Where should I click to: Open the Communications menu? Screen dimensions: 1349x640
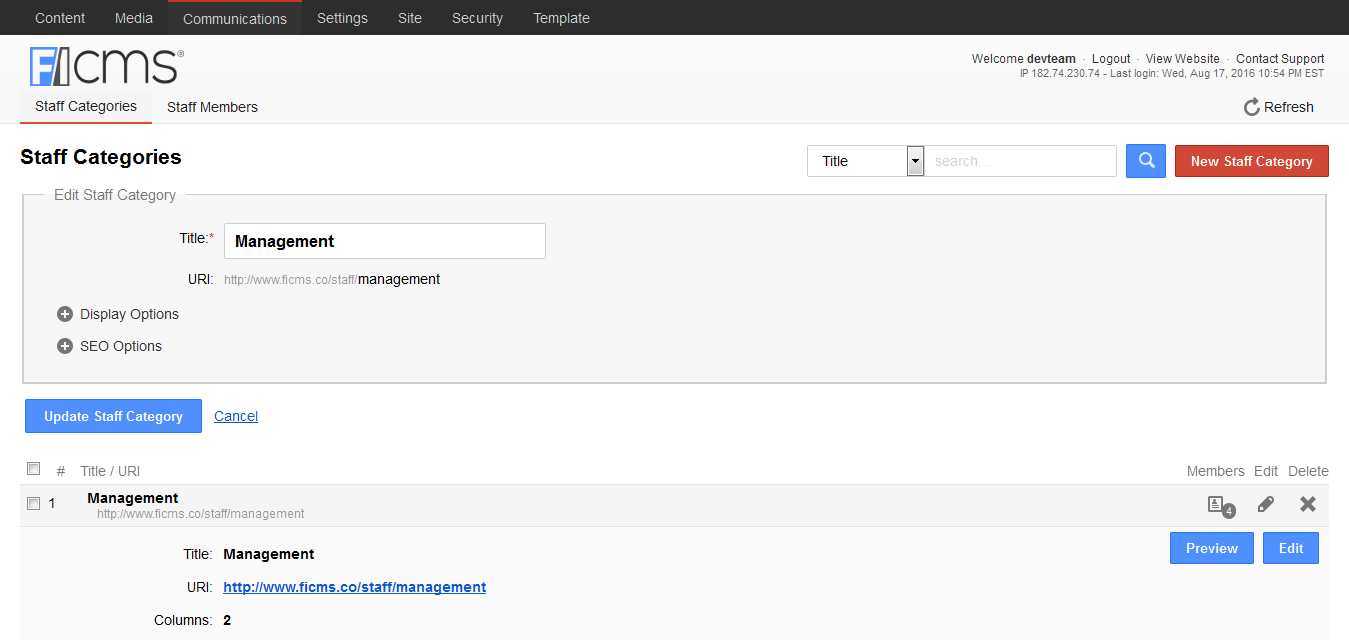(x=234, y=18)
